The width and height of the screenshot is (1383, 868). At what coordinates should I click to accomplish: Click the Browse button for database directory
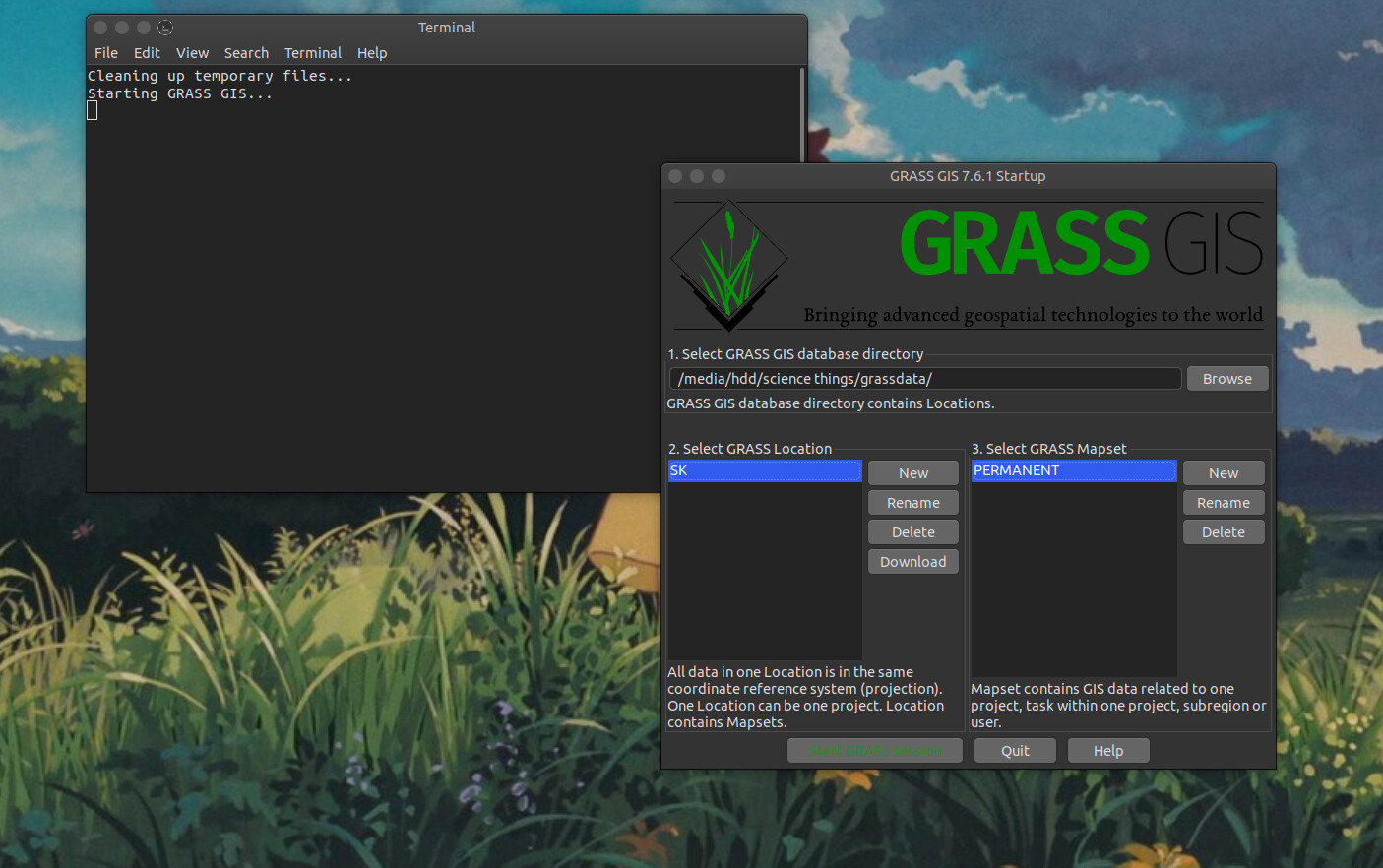pos(1227,379)
